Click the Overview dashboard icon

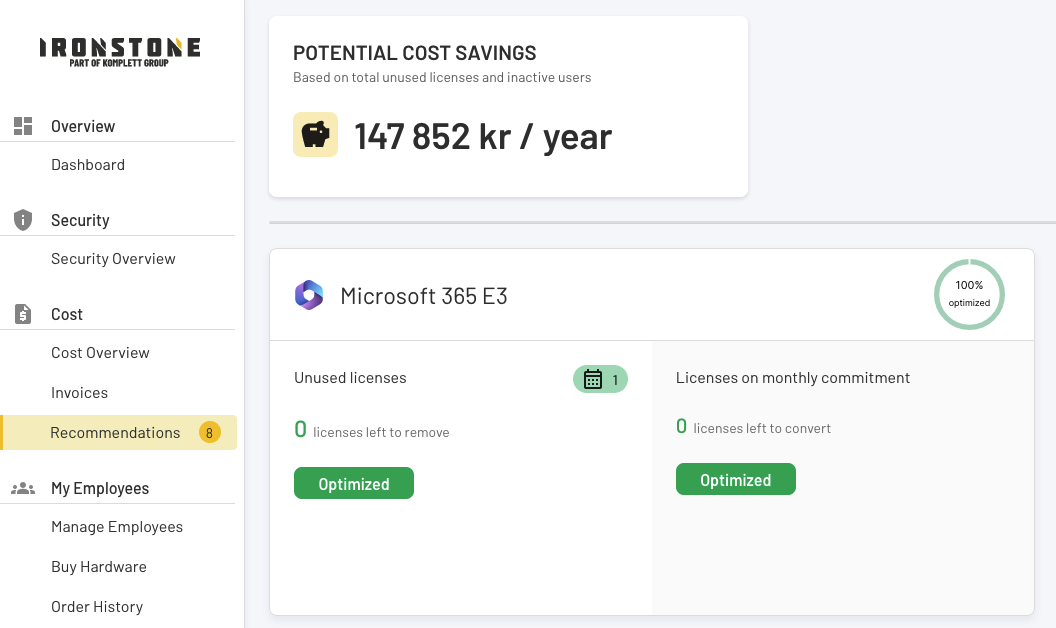click(23, 126)
